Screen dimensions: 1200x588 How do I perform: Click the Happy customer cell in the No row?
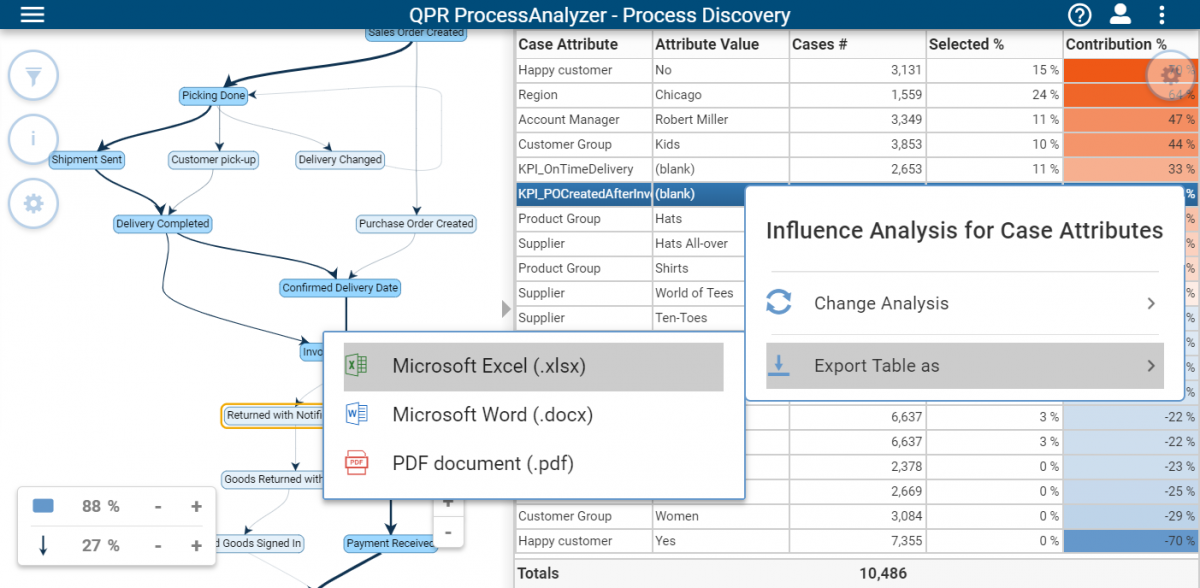(583, 70)
